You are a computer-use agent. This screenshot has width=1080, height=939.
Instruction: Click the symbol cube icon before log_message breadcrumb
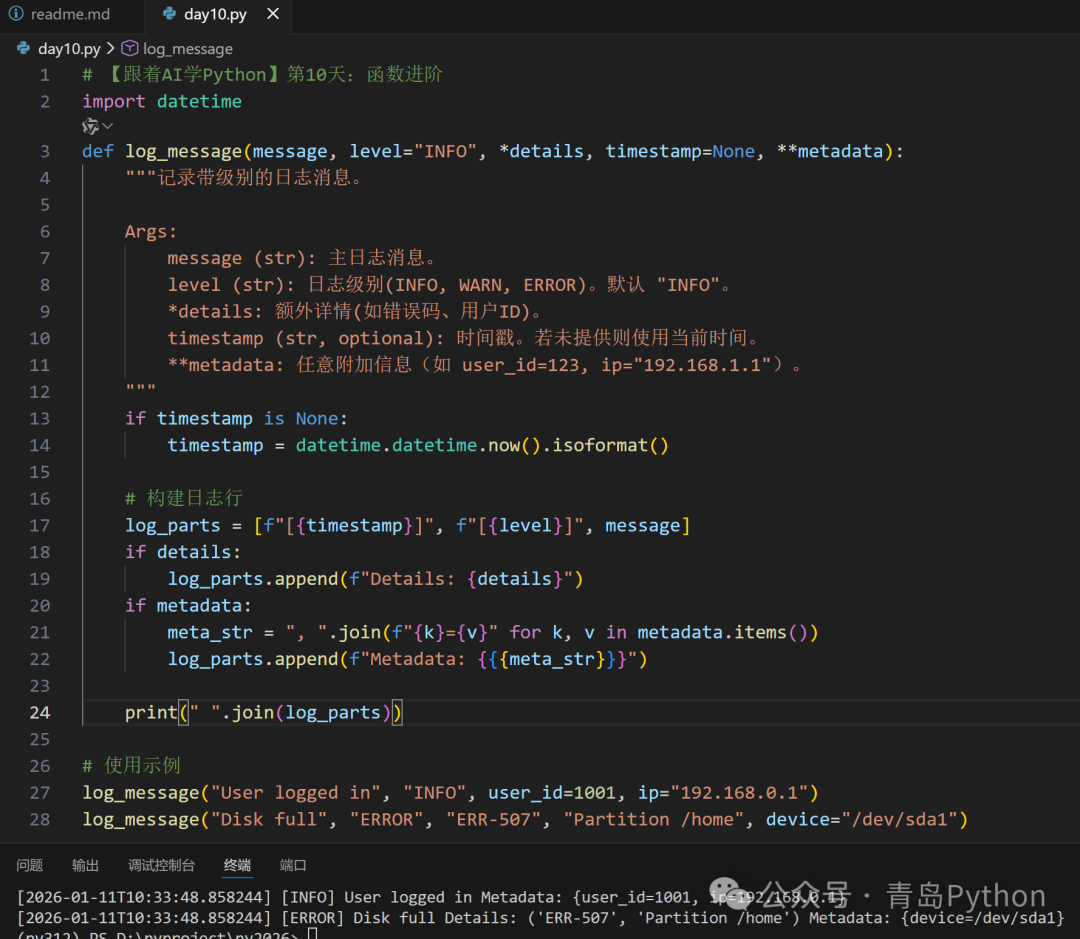point(130,48)
